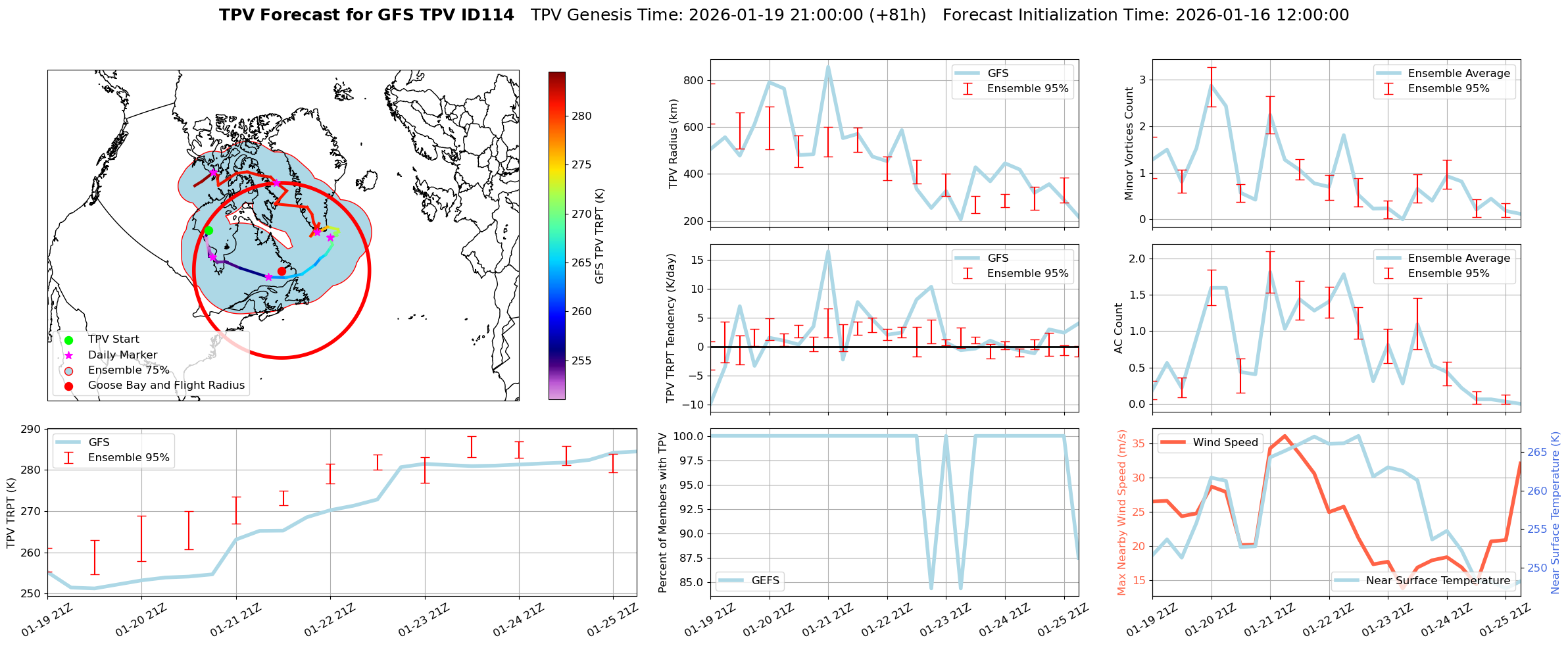Select the magenta Daily Marker star in the legend
Screen dimensions: 1568x646
[69, 355]
